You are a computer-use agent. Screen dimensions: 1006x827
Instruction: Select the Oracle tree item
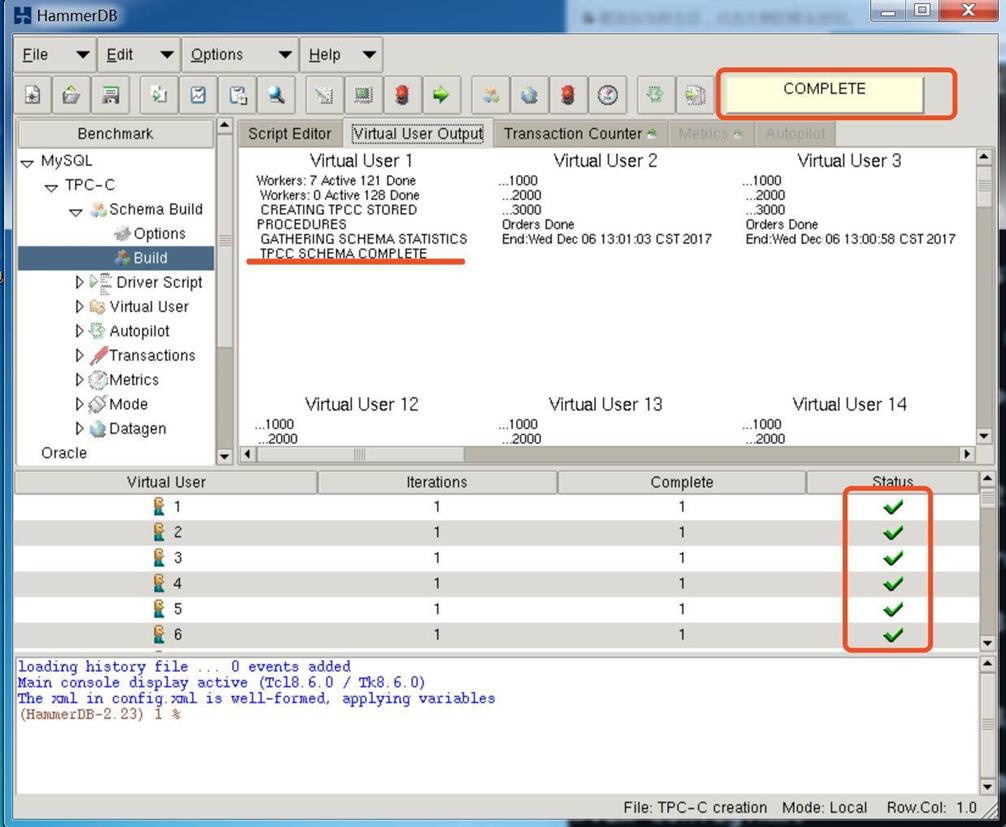click(64, 453)
